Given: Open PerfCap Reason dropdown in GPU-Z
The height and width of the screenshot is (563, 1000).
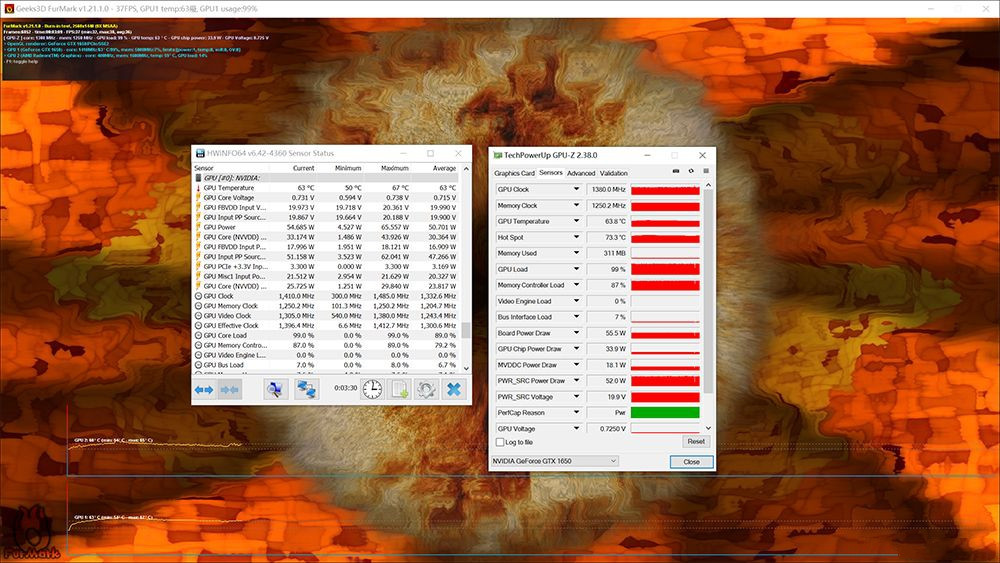Looking at the screenshot, I should click(x=576, y=413).
